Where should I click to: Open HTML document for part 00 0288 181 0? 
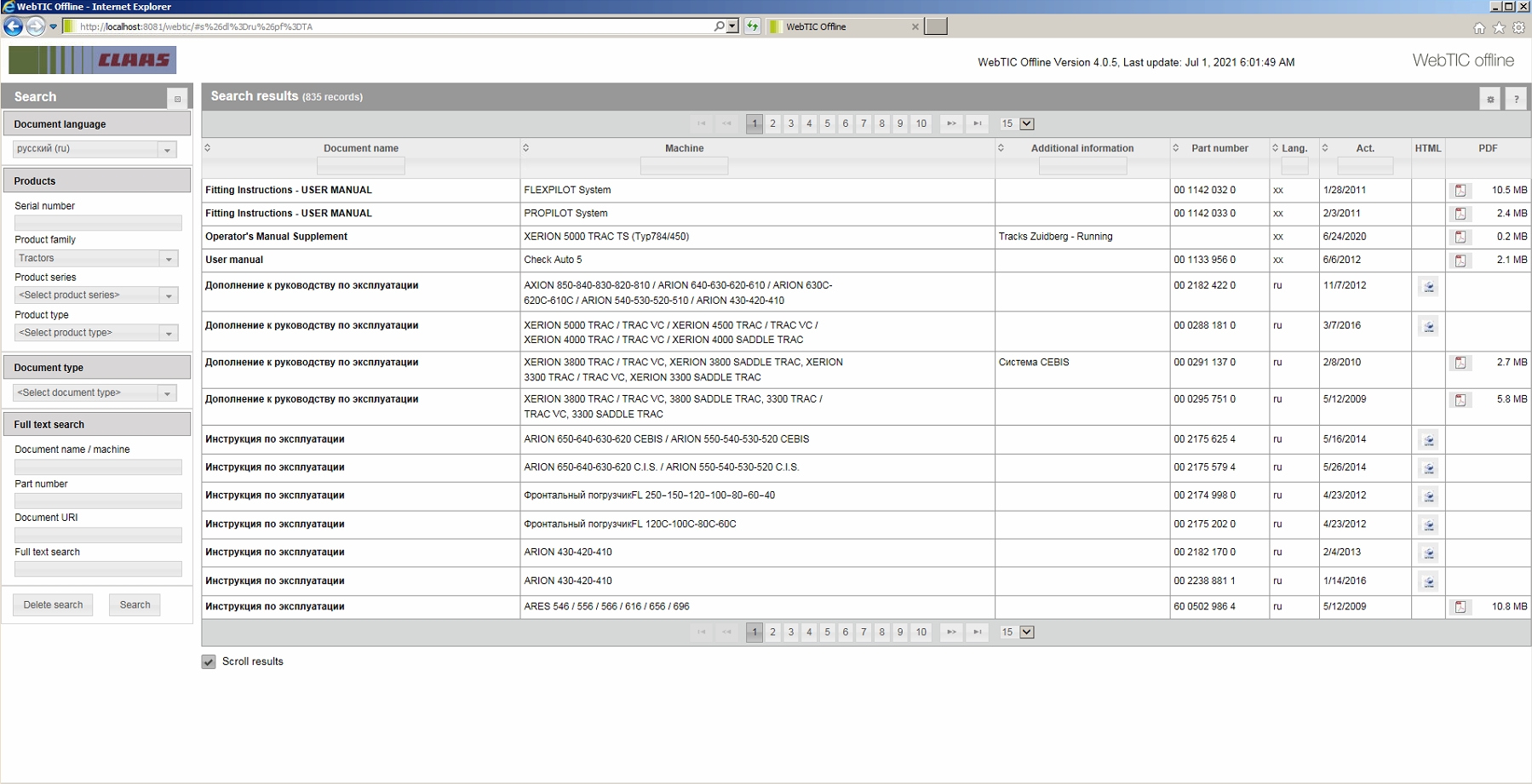click(1429, 326)
